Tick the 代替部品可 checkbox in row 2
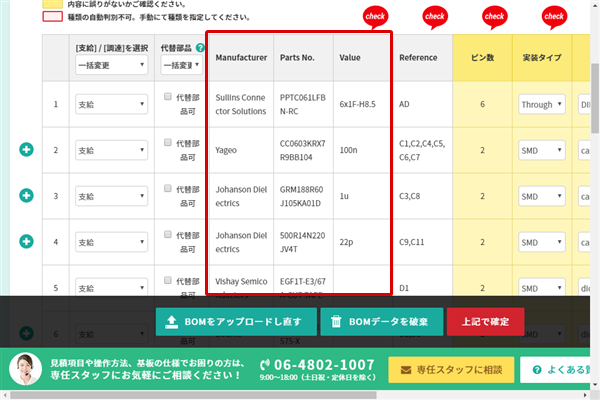600x400 pixels. click(x=168, y=142)
